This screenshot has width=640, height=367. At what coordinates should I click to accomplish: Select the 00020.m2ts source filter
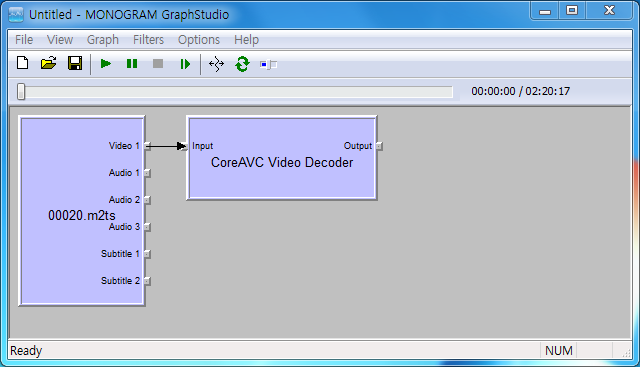click(82, 211)
